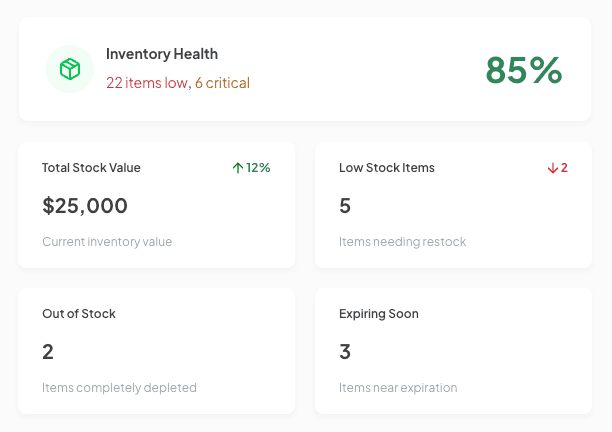Click the Expiring Soon count 3

pos(345,352)
